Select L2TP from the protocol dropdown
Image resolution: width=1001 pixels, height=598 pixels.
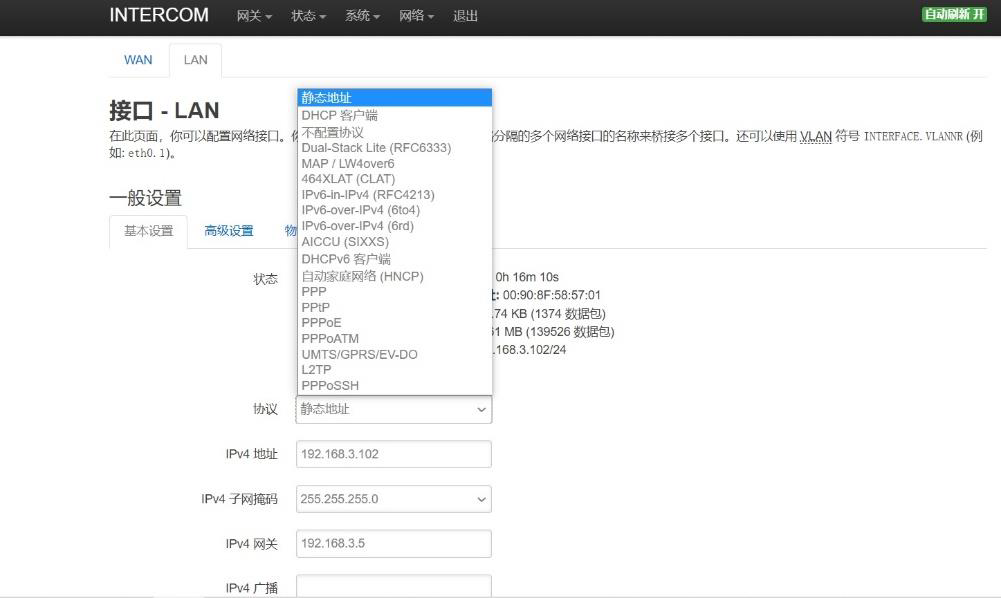[316, 370]
